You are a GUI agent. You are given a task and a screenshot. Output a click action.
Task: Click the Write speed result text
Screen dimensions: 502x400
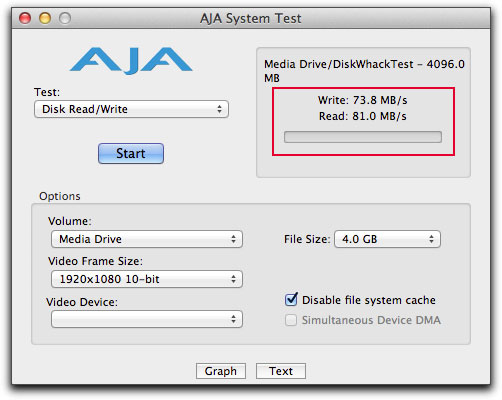(363, 100)
